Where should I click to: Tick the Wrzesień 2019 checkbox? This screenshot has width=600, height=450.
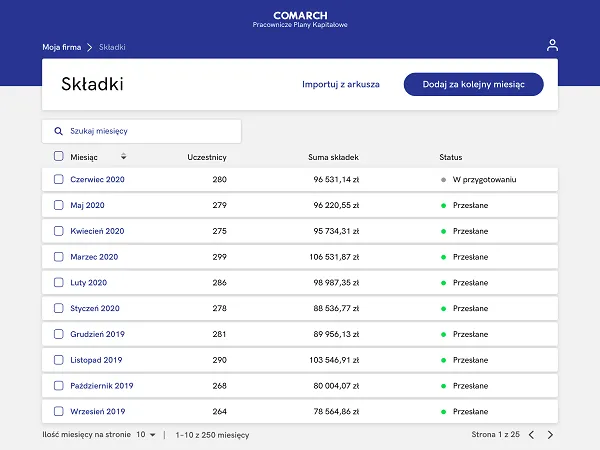tap(59, 411)
